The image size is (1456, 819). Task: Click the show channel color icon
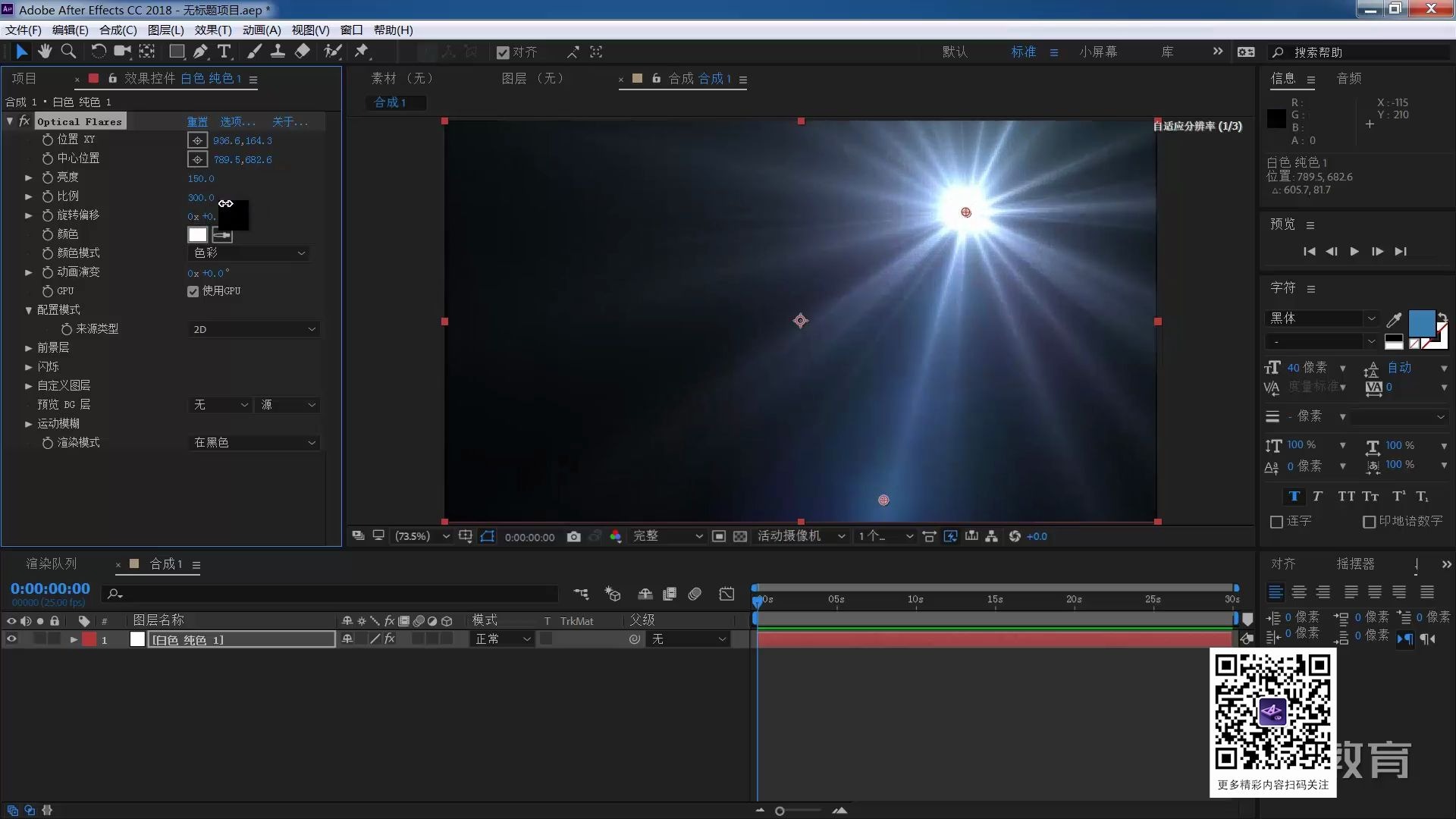[x=615, y=537]
